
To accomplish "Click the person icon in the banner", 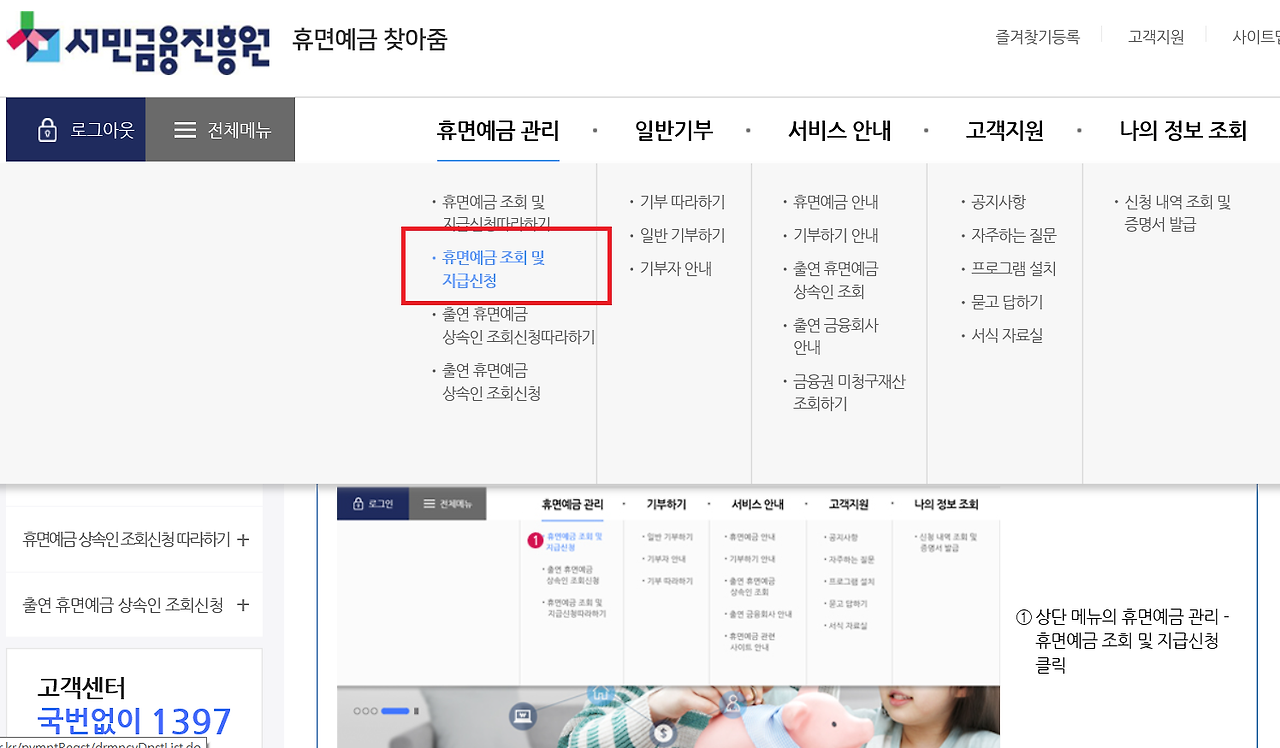I will point(734,703).
